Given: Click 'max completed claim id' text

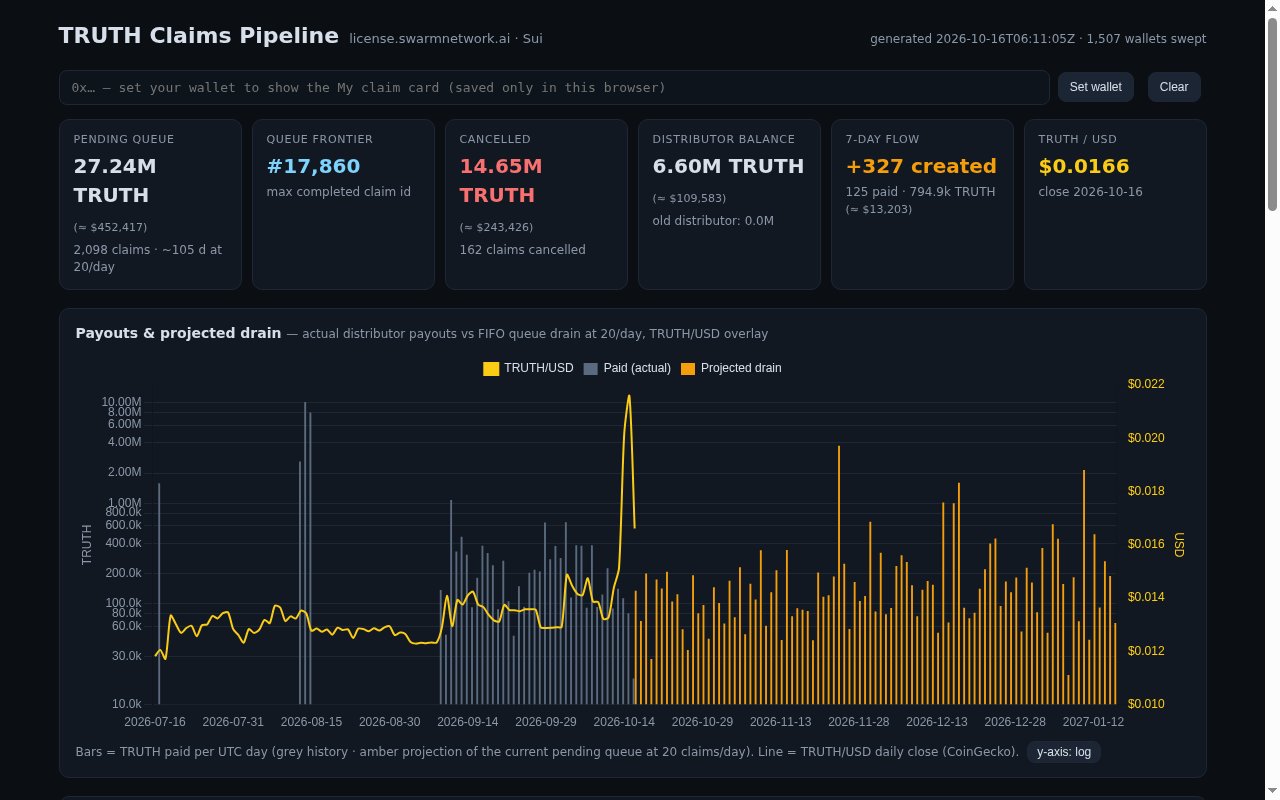Looking at the screenshot, I should 339,192.
